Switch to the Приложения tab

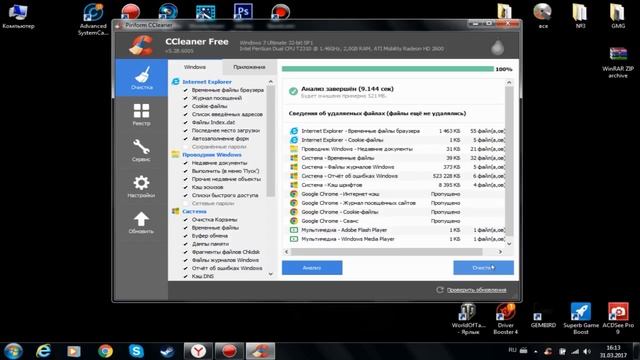(249, 67)
